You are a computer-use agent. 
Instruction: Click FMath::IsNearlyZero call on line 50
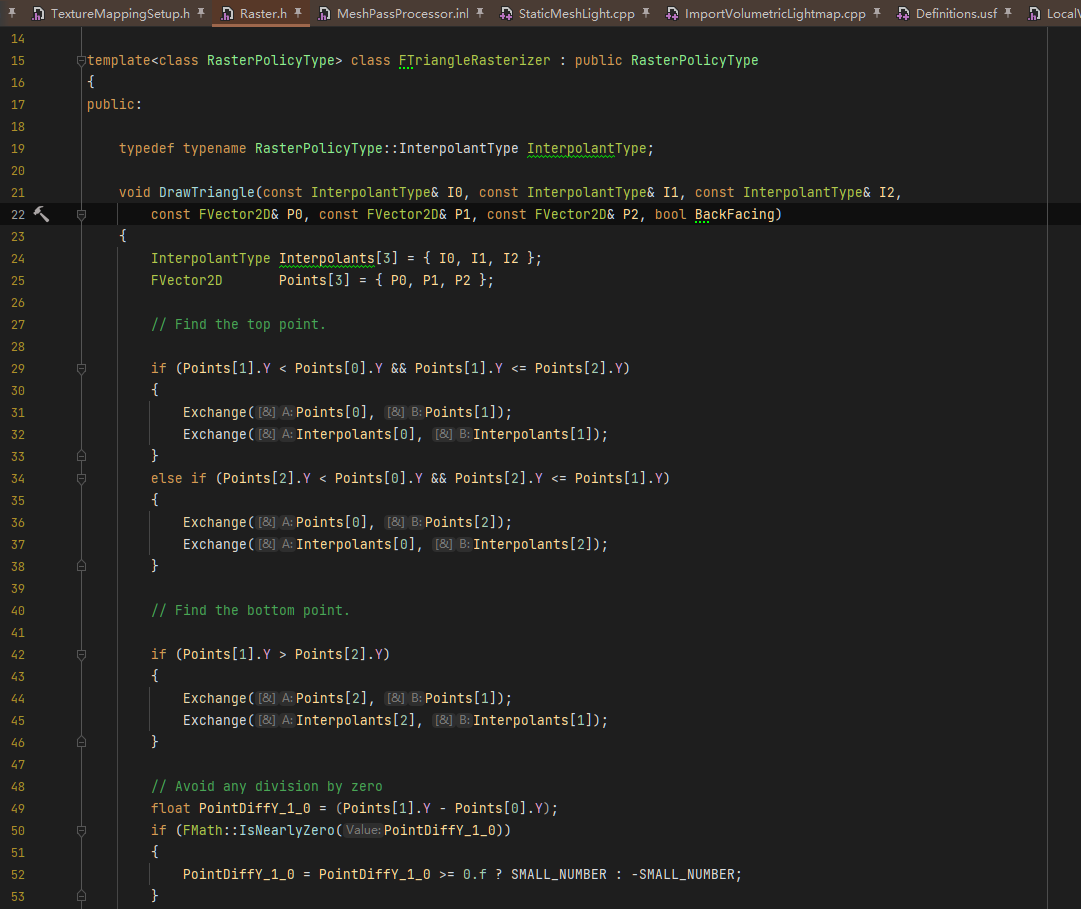click(x=259, y=830)
